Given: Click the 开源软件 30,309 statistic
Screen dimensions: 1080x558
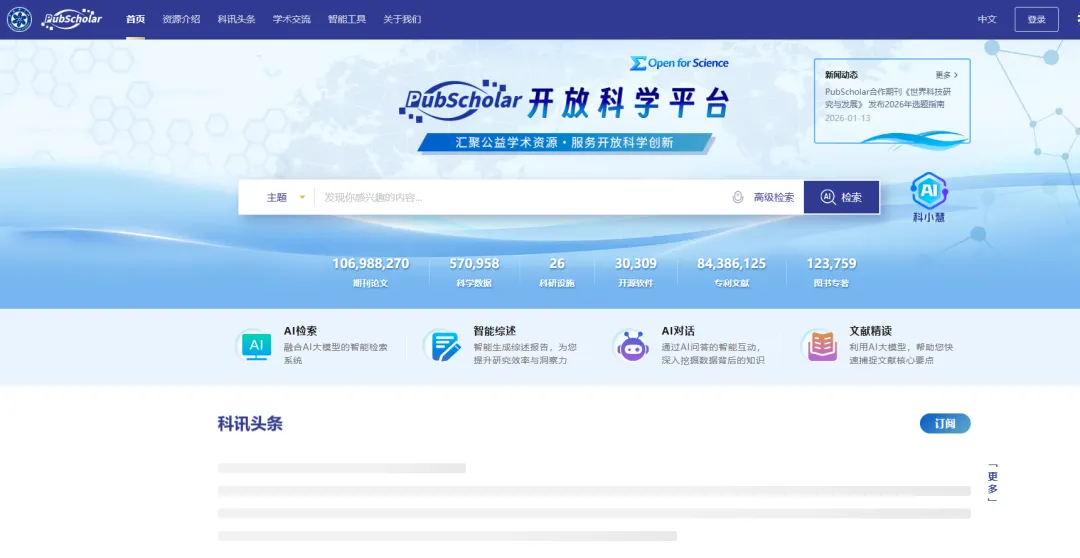Looking at the screenshot, I should click(x=635, y=272).
